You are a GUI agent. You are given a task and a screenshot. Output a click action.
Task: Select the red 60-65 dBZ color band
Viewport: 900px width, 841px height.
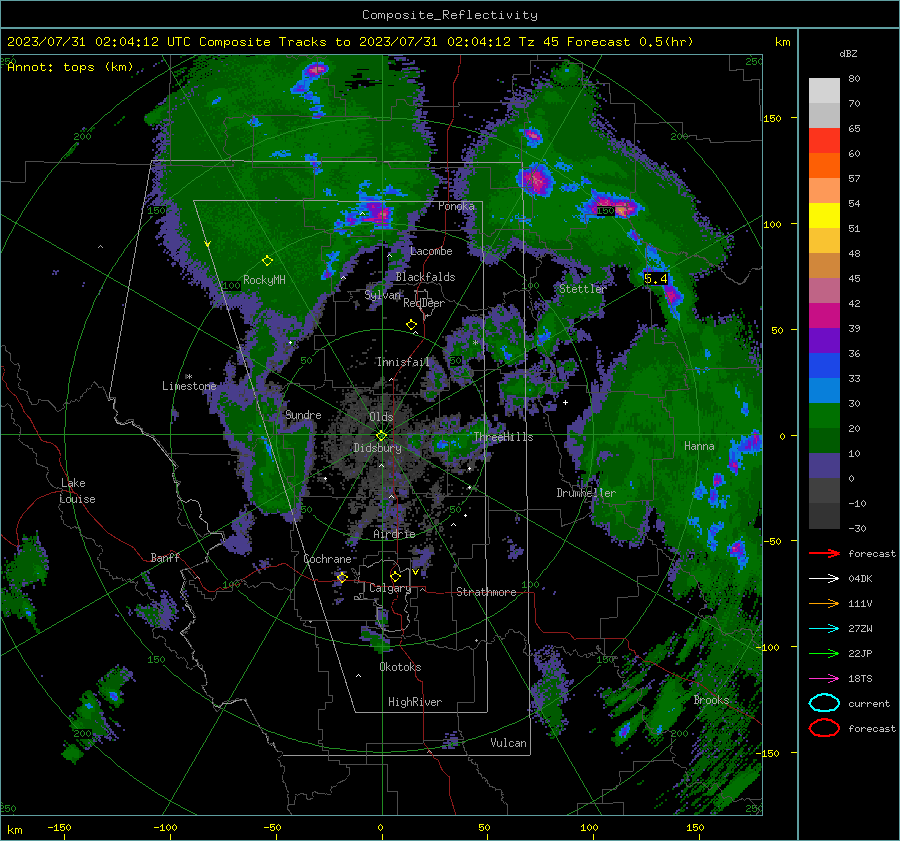824,141
